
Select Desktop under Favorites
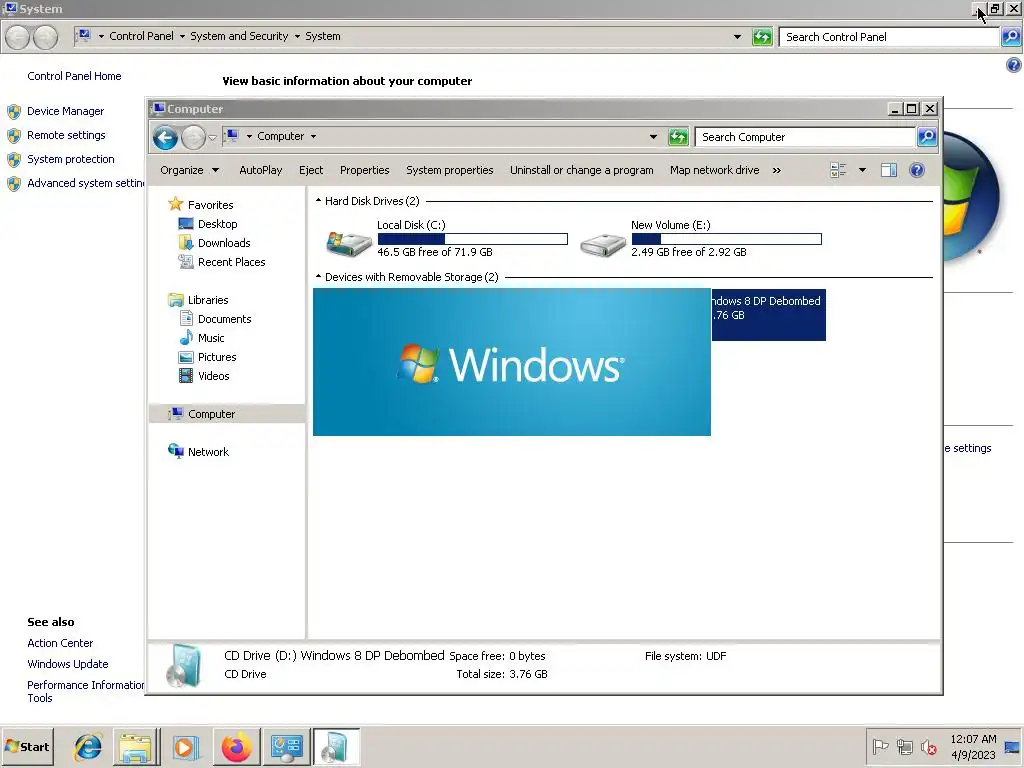click(x=217, y=223)
